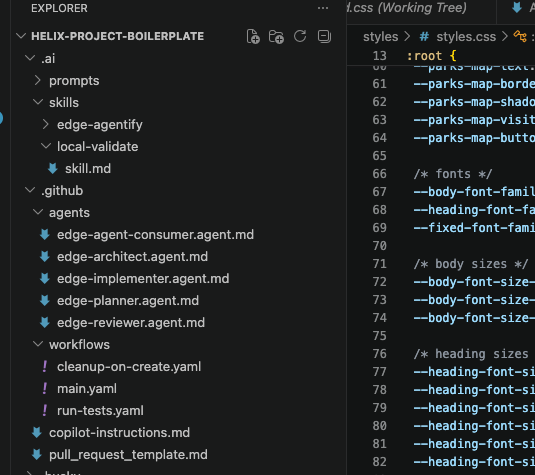
Task: Open cleanup-on-create.yaml workflow
Action: click(x=129, y=367)
